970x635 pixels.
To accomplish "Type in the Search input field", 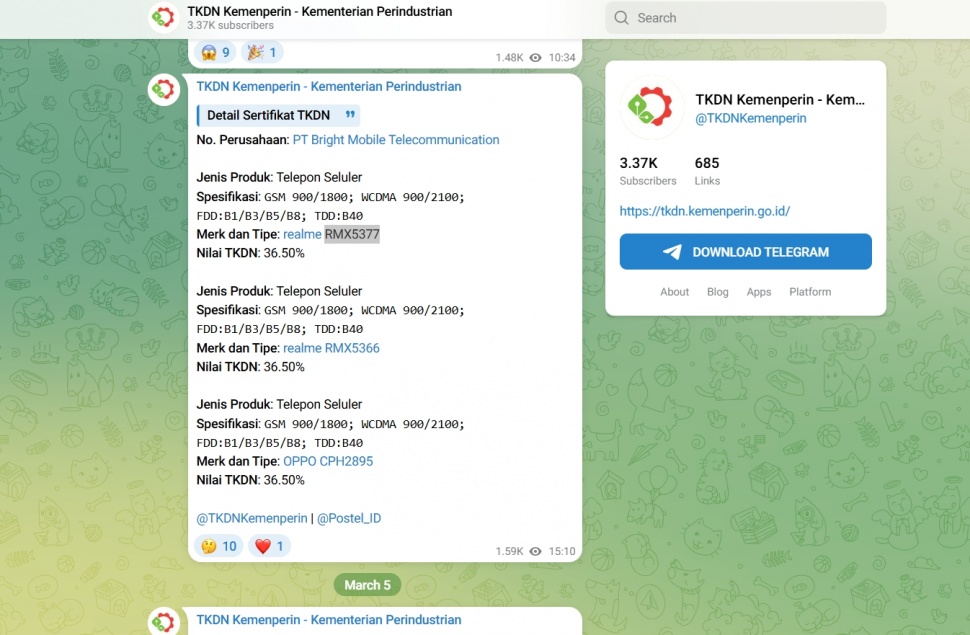I will click(x=755, y=18).
